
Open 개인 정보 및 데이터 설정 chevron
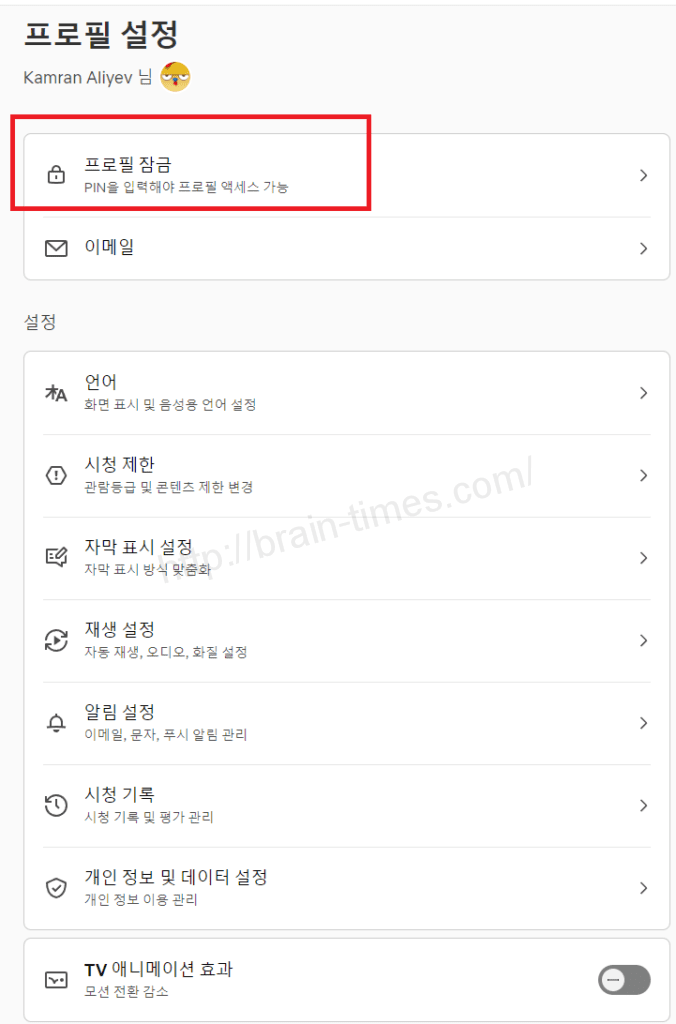coord(643,888)
